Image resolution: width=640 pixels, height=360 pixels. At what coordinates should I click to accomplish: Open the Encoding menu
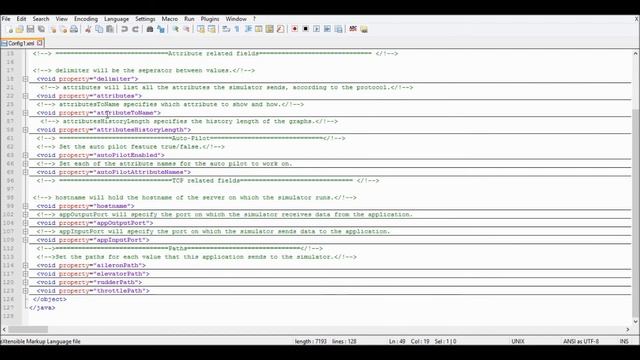86,19
